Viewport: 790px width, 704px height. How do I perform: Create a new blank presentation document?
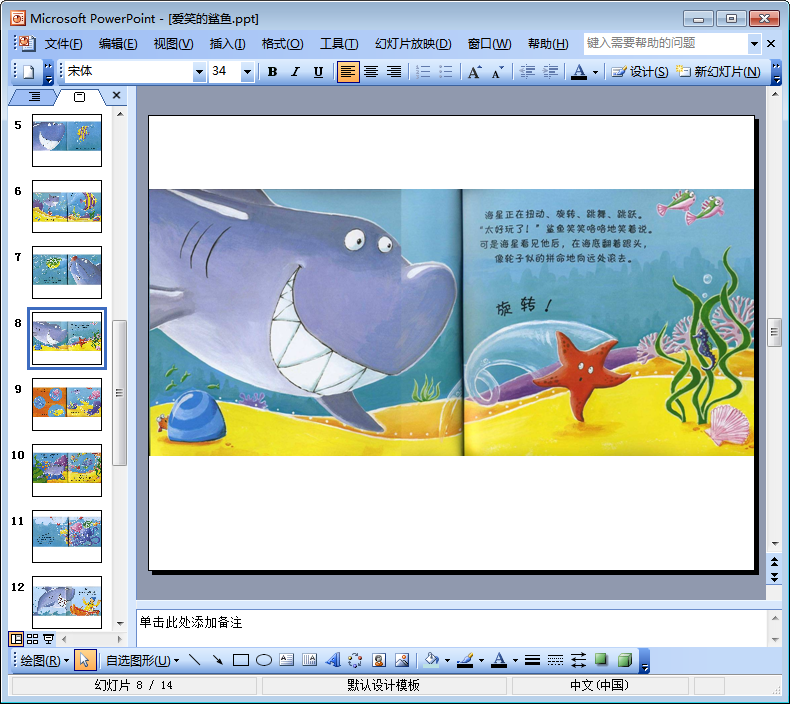(x=28, y=72)
